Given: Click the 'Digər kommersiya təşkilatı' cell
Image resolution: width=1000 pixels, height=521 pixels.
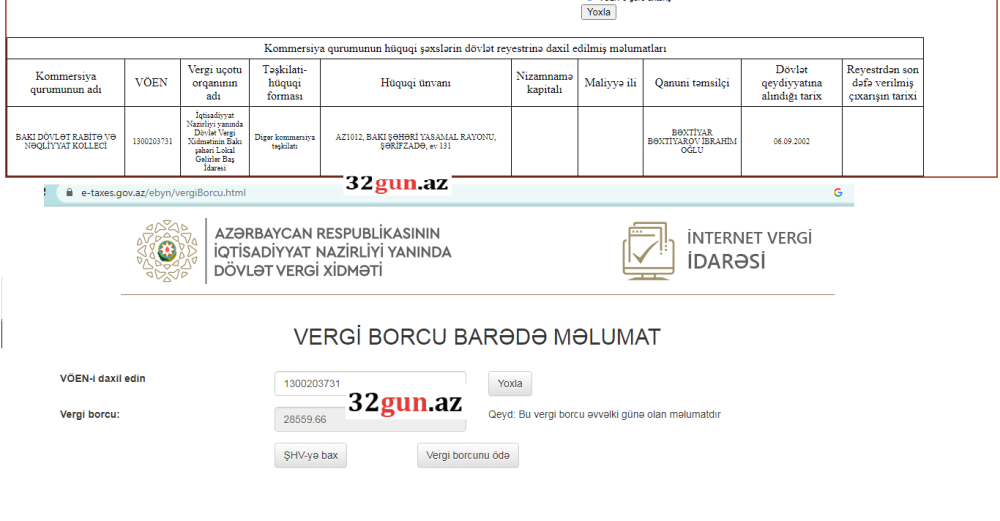Looking at the screenshot, I should pos(284,142).
